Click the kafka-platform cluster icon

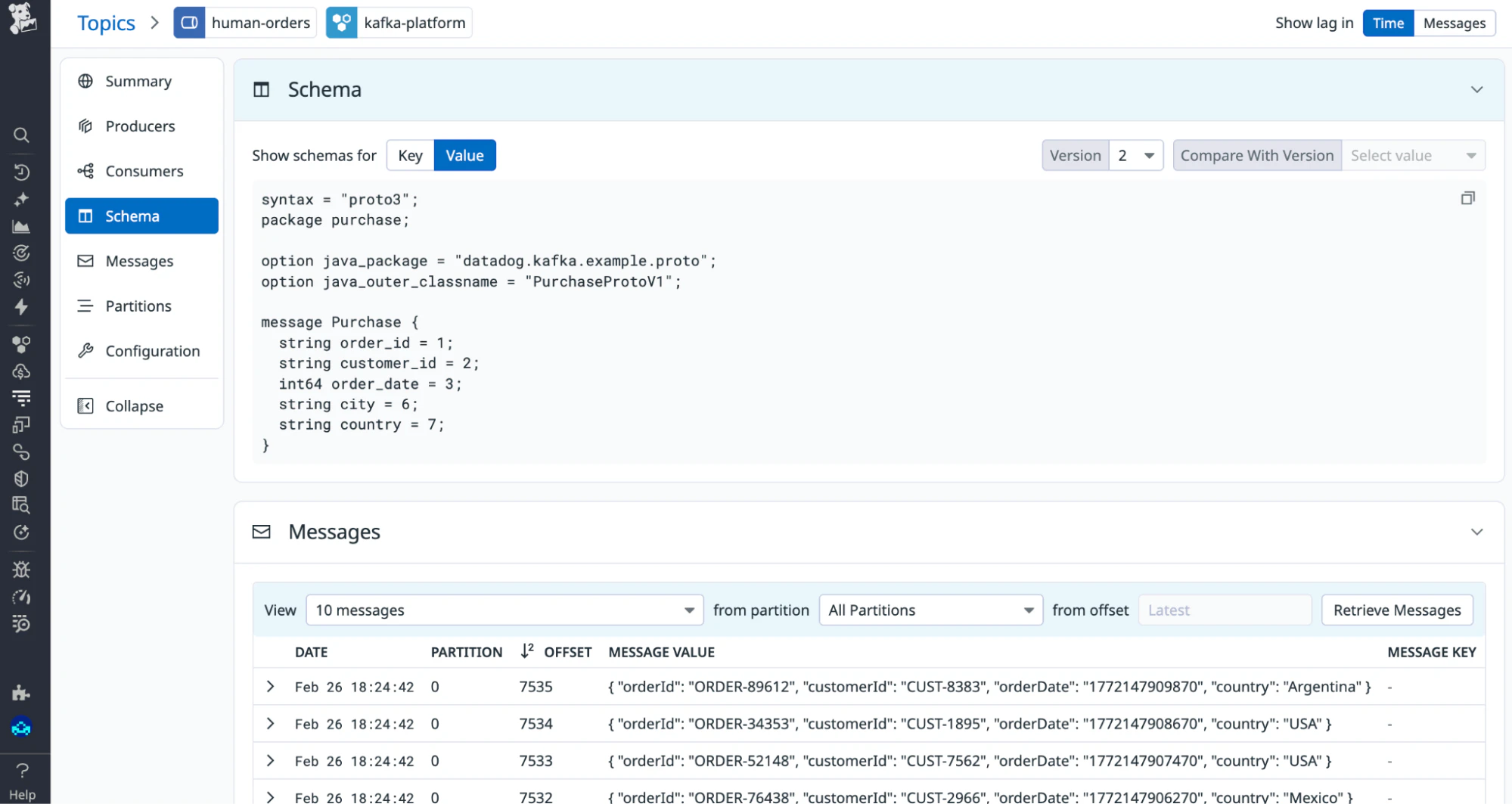click(342, 23)
